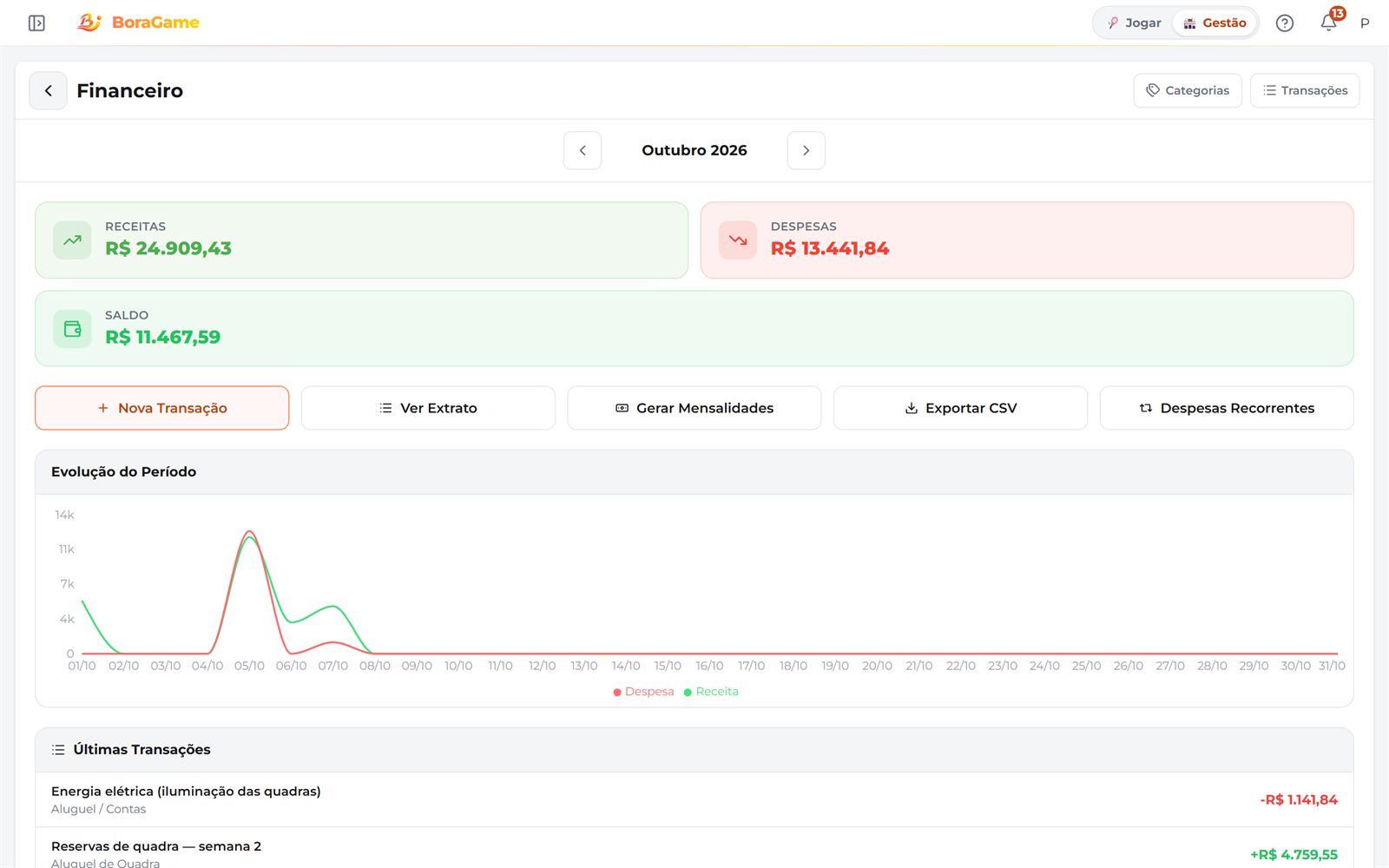Open the BoraGame logo home
Viewport: 1389px width, 868px height.
coord(138,23)
